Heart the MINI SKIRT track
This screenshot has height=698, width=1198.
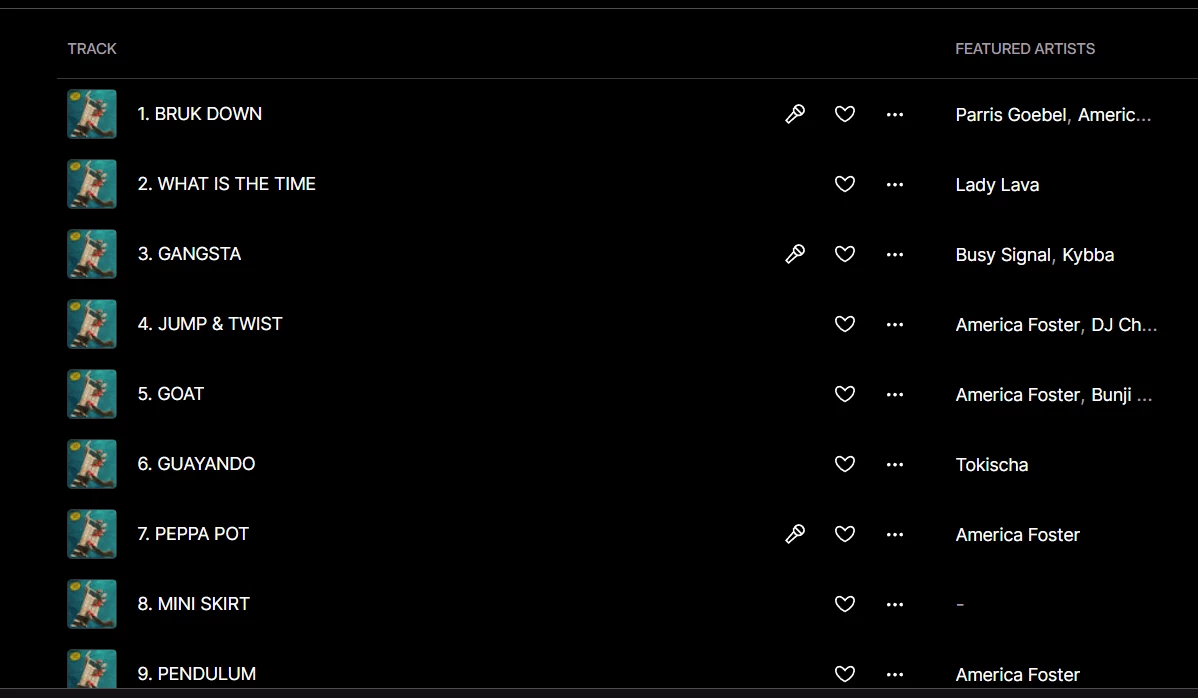845,604
